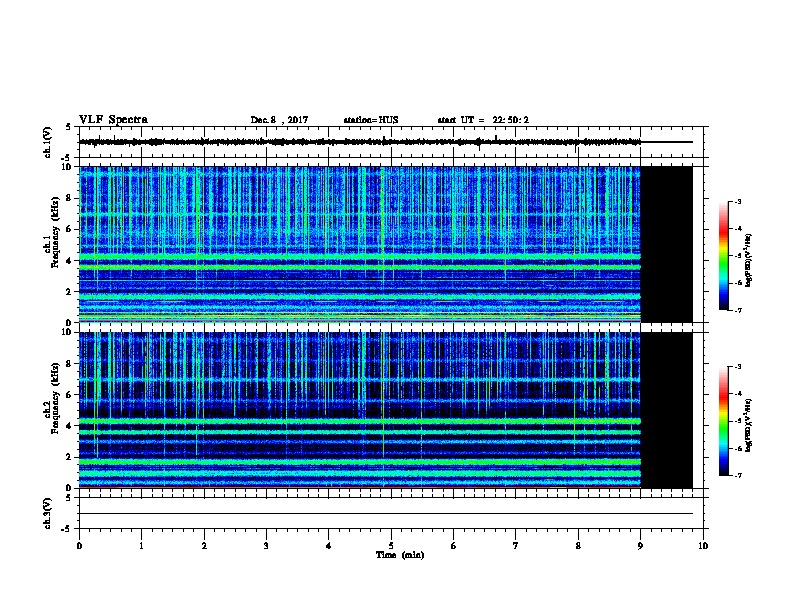Click time axis tick label "9"

click(640, 546)
